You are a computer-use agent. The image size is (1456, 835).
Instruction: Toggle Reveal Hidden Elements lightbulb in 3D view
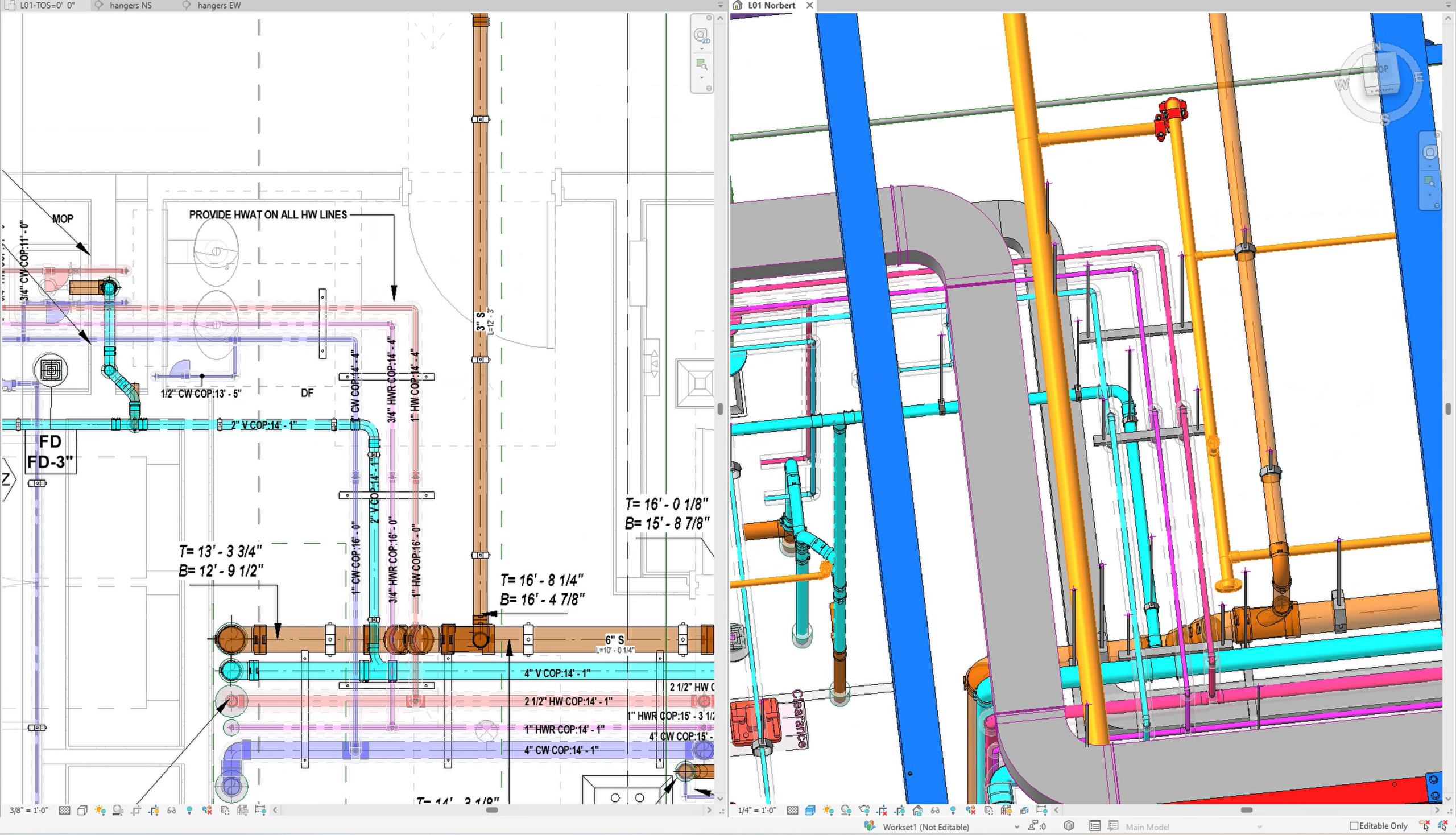point(953,811)
